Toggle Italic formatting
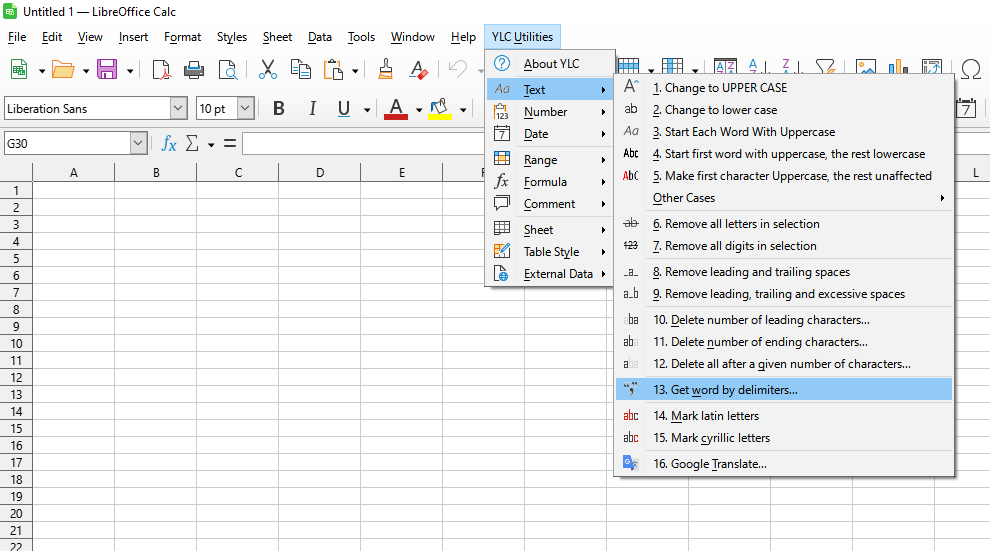Viewport: 990px width, 551px height. coord(312,108)
